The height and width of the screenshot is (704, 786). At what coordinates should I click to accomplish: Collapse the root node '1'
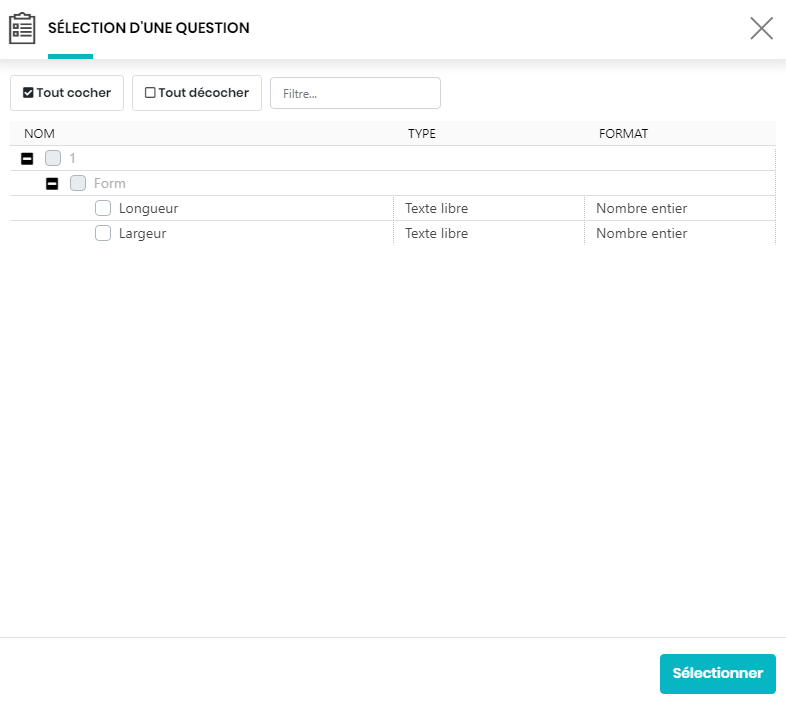[27, 159]
